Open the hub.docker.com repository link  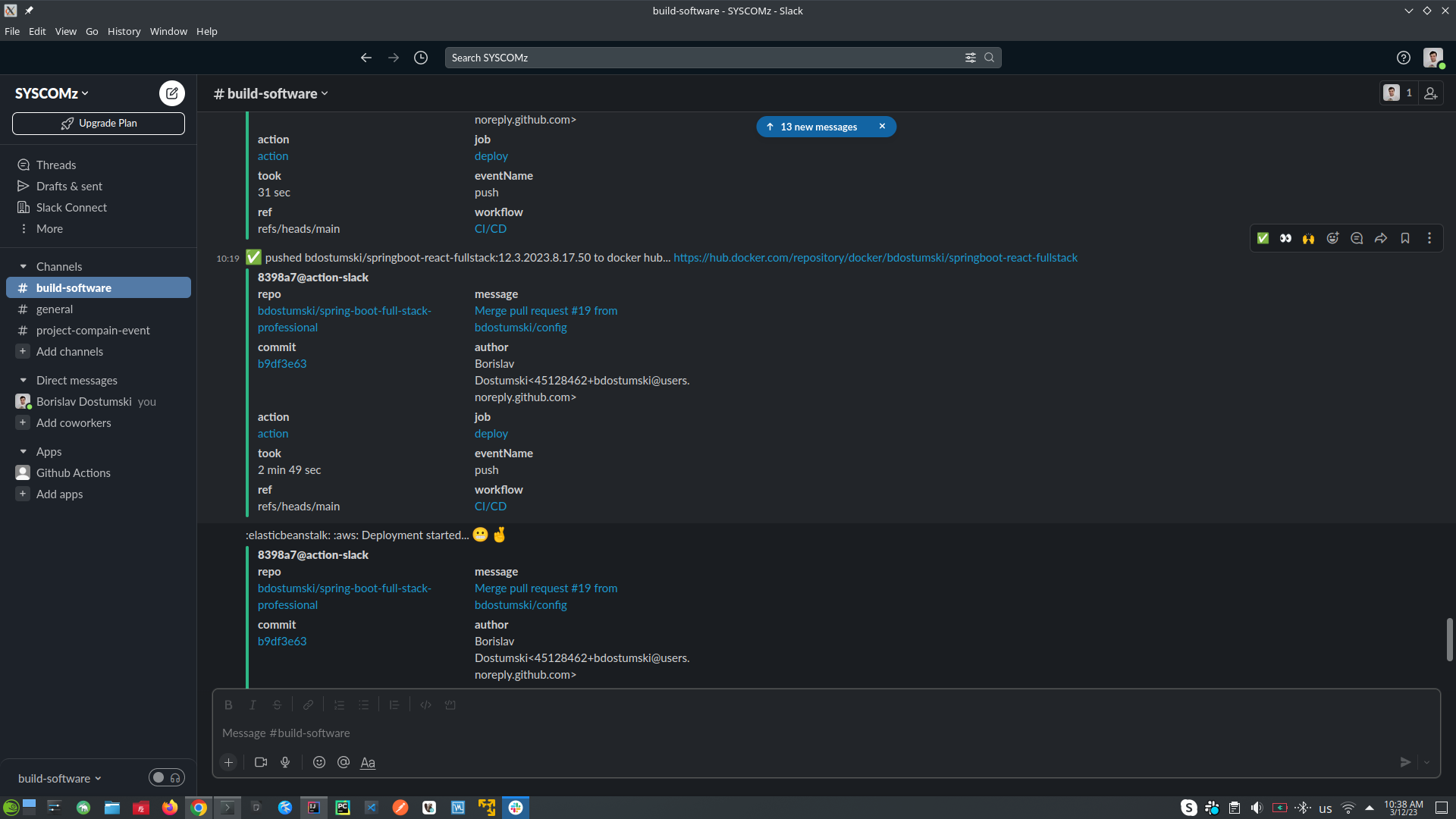pos(875,258)
